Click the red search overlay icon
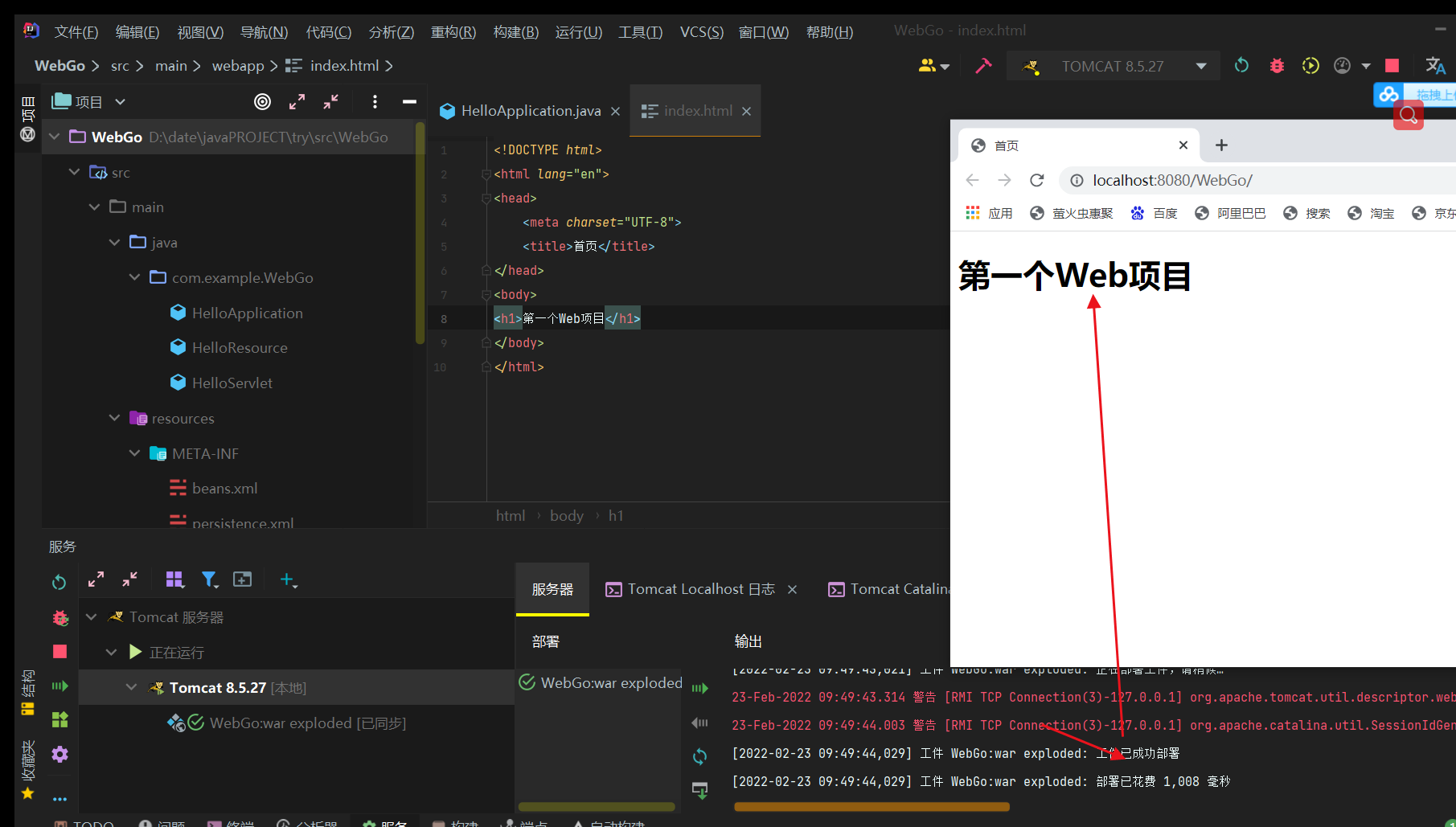 pos(1409,115)
